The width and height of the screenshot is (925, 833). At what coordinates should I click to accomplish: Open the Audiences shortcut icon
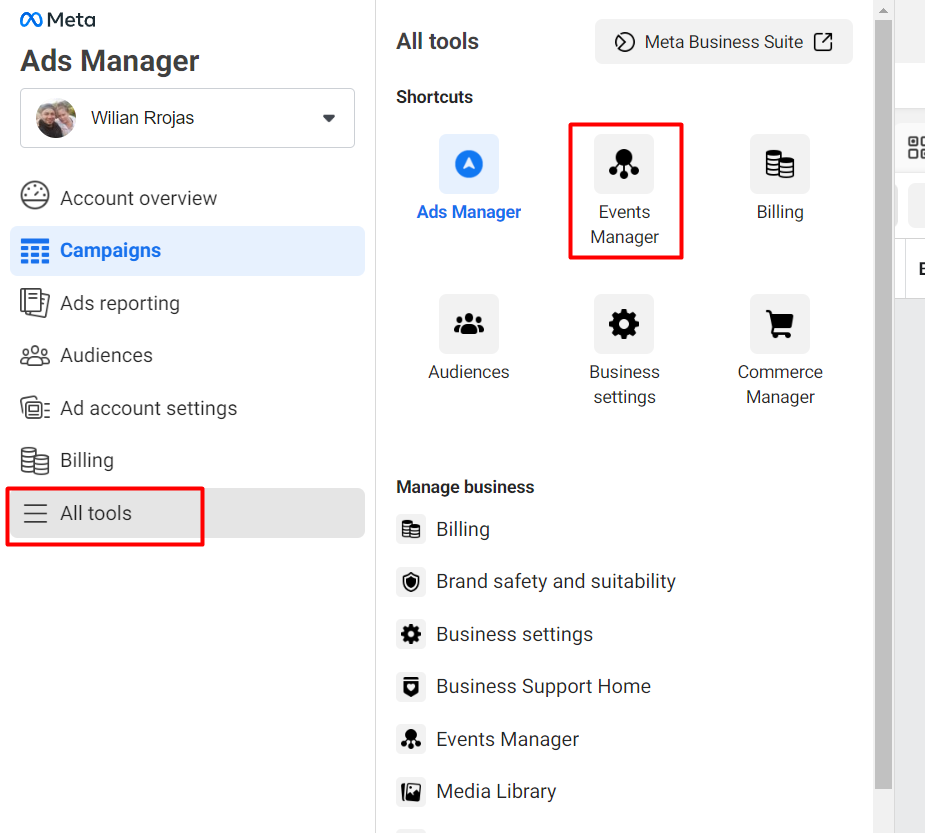pyautogui.click(x=469, y=324)
